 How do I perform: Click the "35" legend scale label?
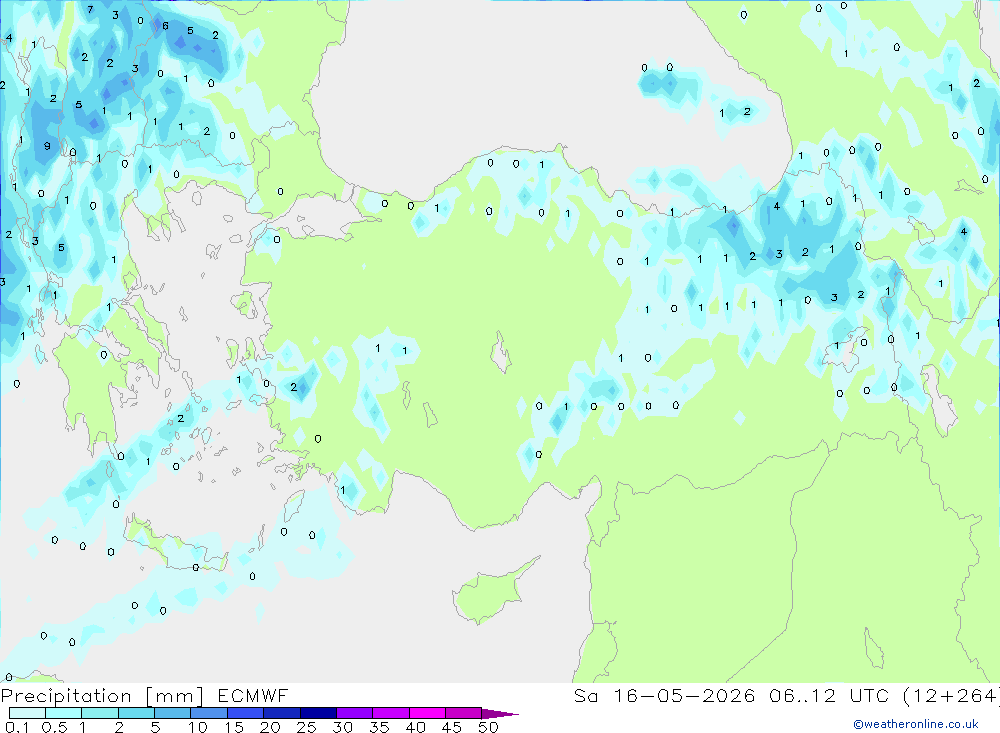pyautogui.click(x=379, y=727)
